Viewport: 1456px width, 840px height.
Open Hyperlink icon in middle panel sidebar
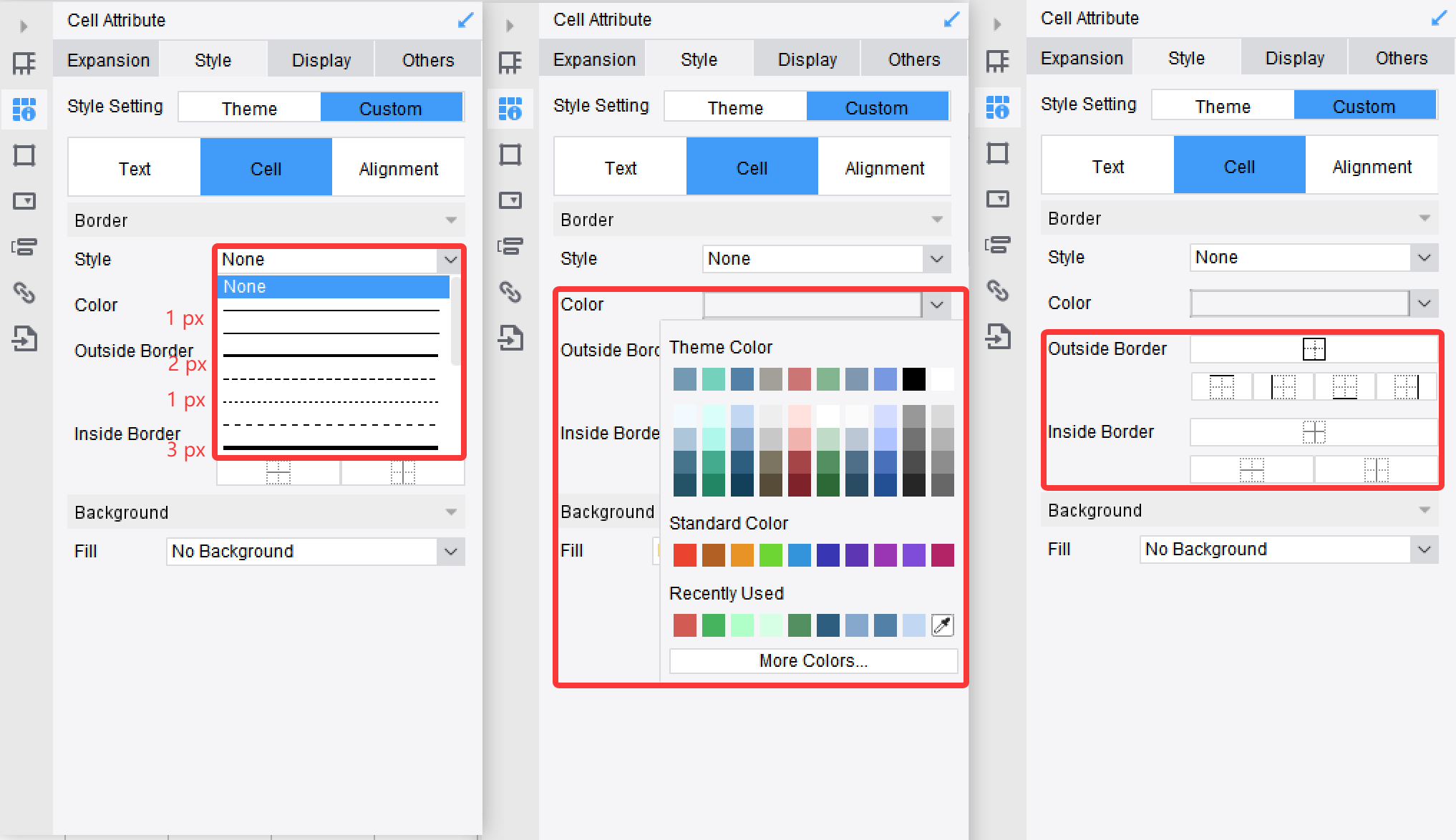510,291
